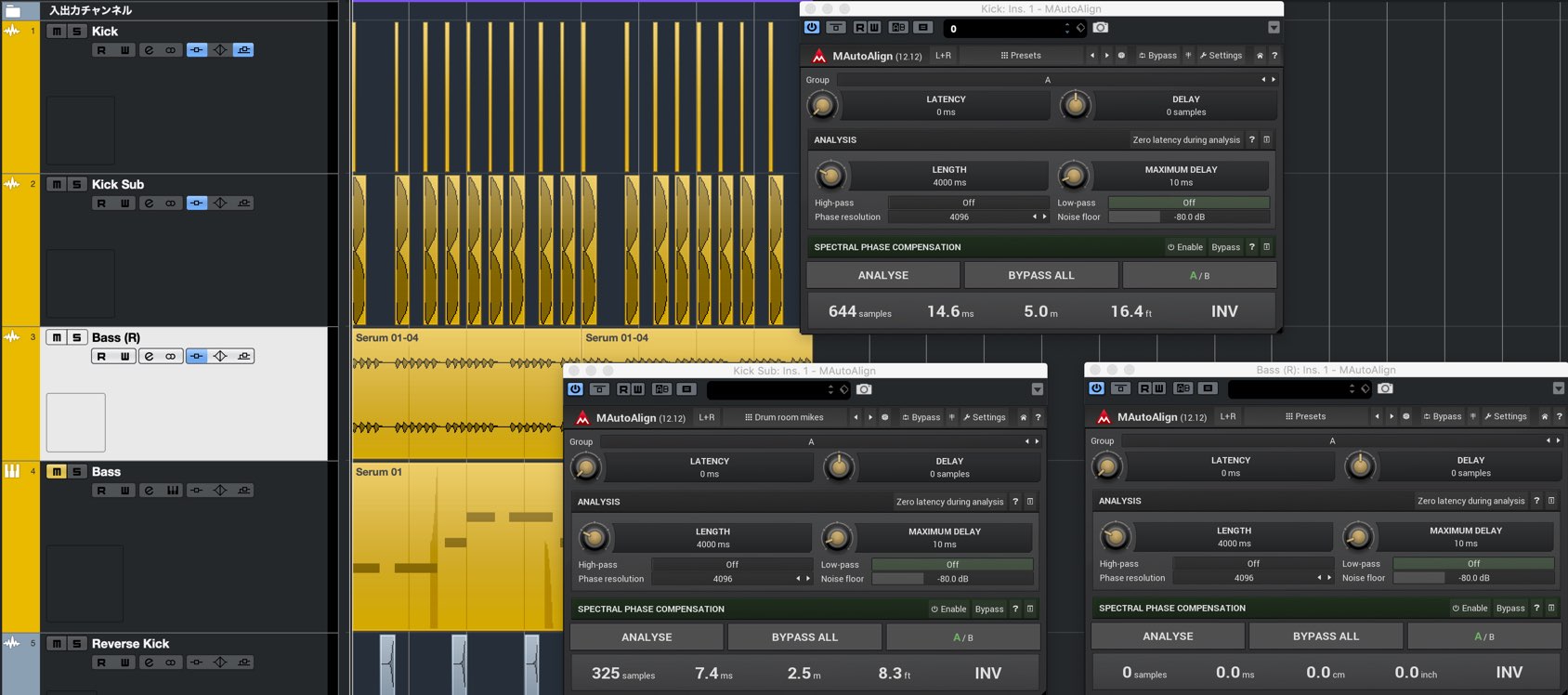Select the L+R channel mode in the Kick plugin

coord(943,56)
